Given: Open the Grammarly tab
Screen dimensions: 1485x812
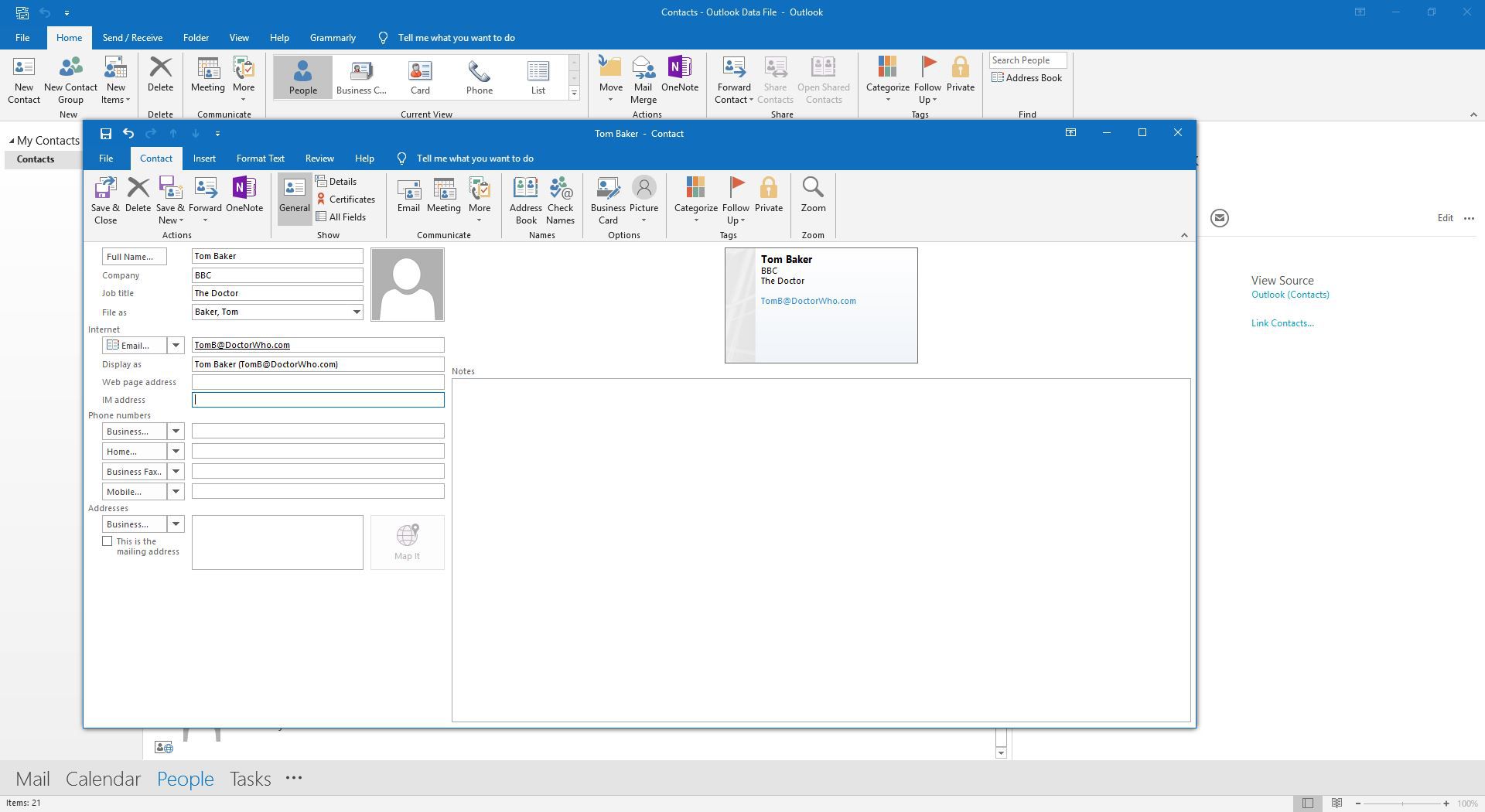Looking at the screenshot, I should pos(333,38).
